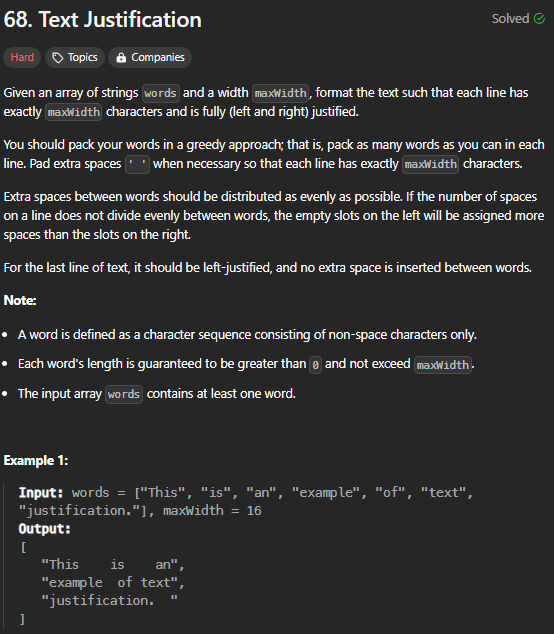Click the "words" code chip after "array of strings"

coord(161,93)
